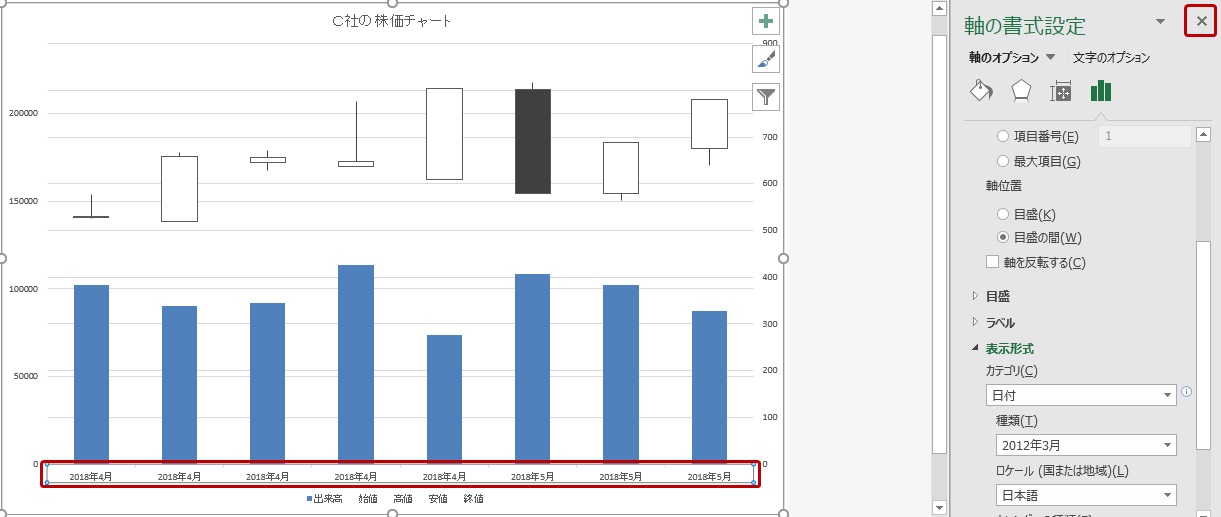Open the Chart Elements plus button
This screenshot has width=1221, height=517.
tap(765, 22)
